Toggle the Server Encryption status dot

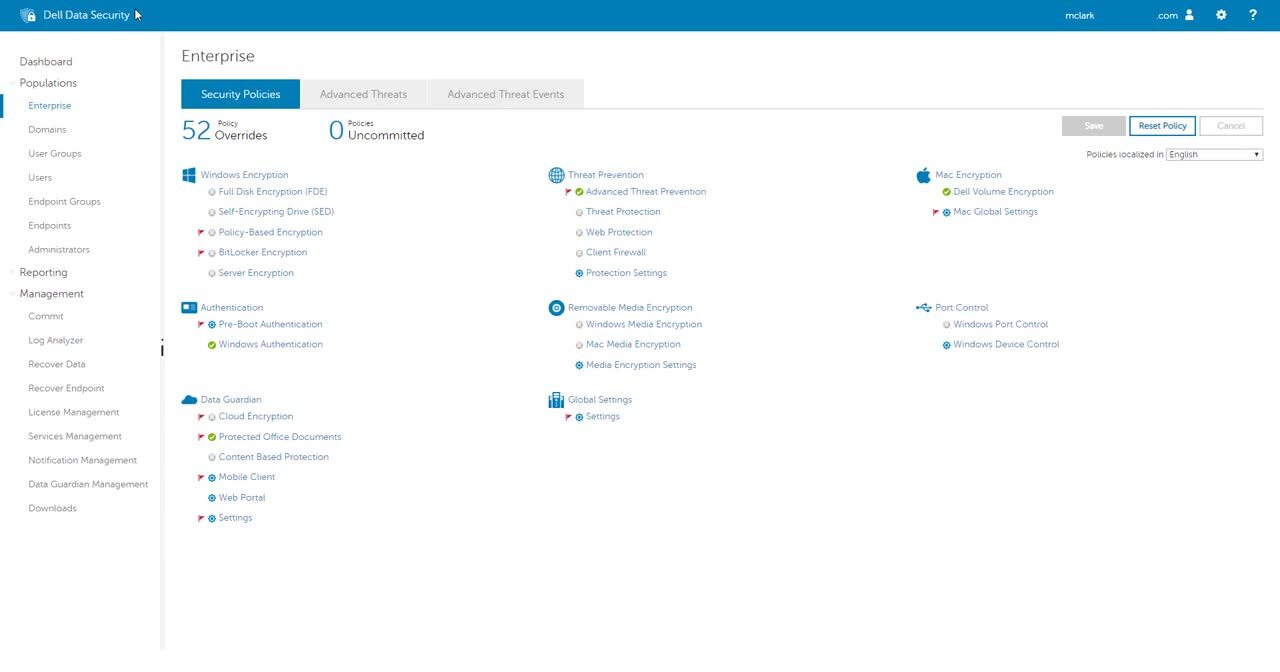212,273
